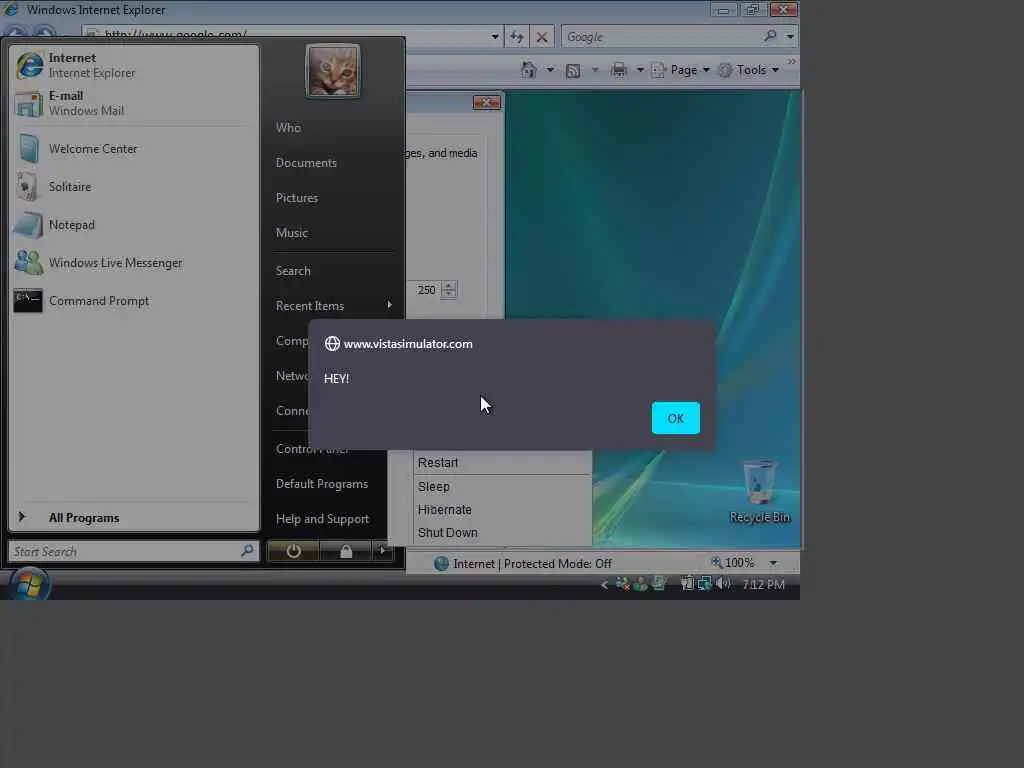The width and height of the screenshot is (1024, 768).
Task: Open Notepad from the Start menu
Action: (135, 225)
